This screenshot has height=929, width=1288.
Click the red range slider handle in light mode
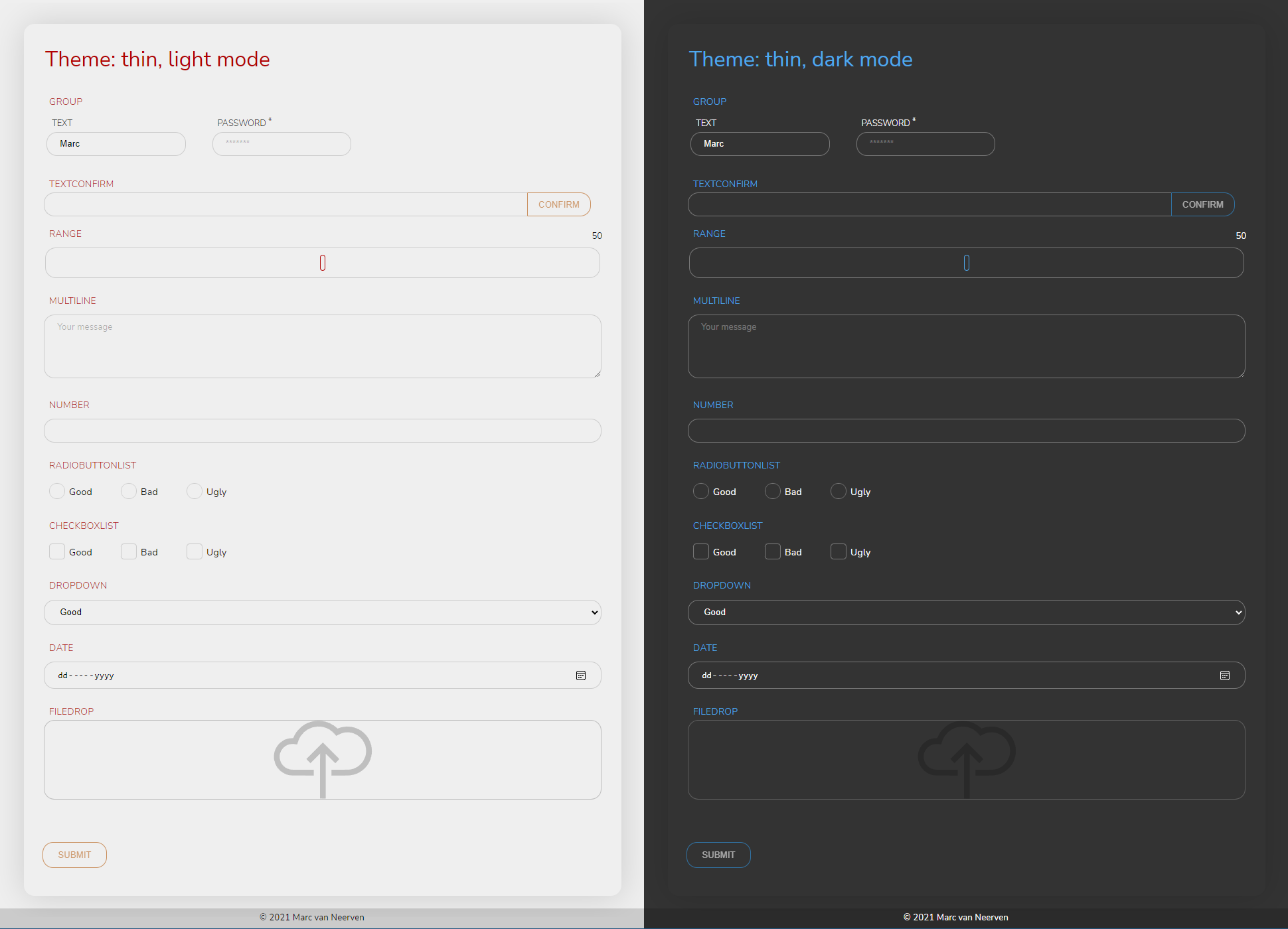pyautogui.click(x=323, y=263)
